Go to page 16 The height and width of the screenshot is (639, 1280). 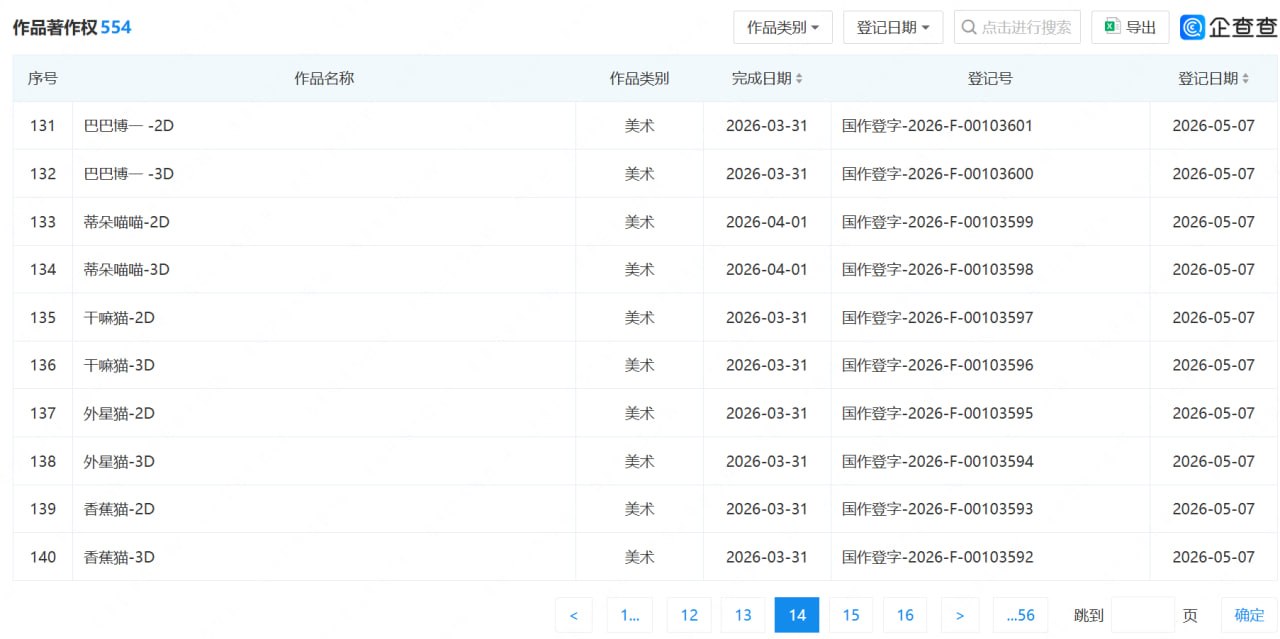[905, 615]
